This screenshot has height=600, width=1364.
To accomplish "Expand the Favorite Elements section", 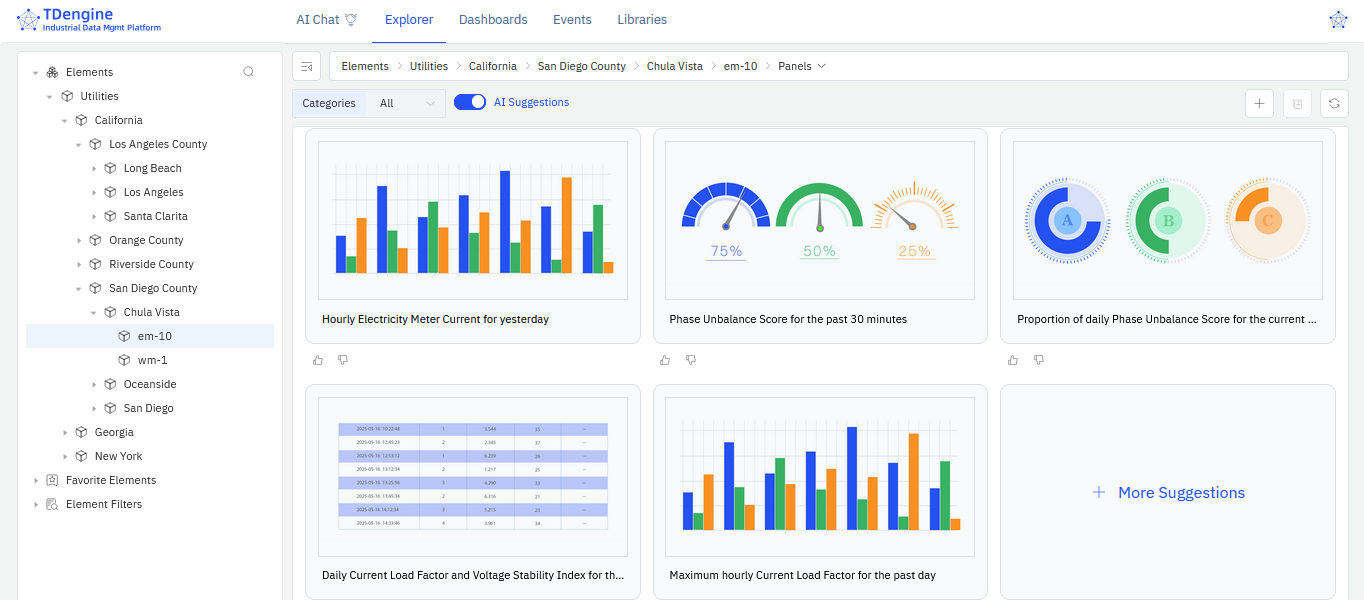I will click(36, 480).
